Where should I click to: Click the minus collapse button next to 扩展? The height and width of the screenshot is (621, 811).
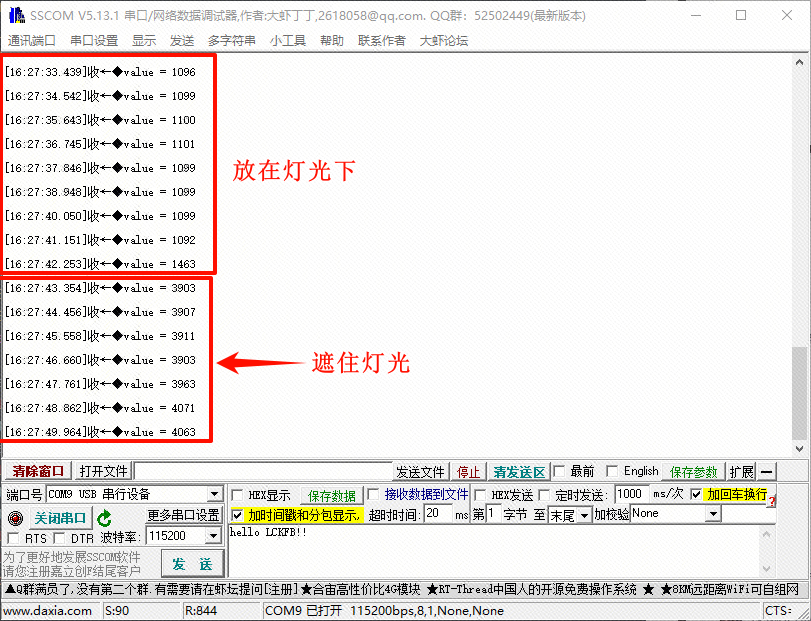(x=766, y=472)
